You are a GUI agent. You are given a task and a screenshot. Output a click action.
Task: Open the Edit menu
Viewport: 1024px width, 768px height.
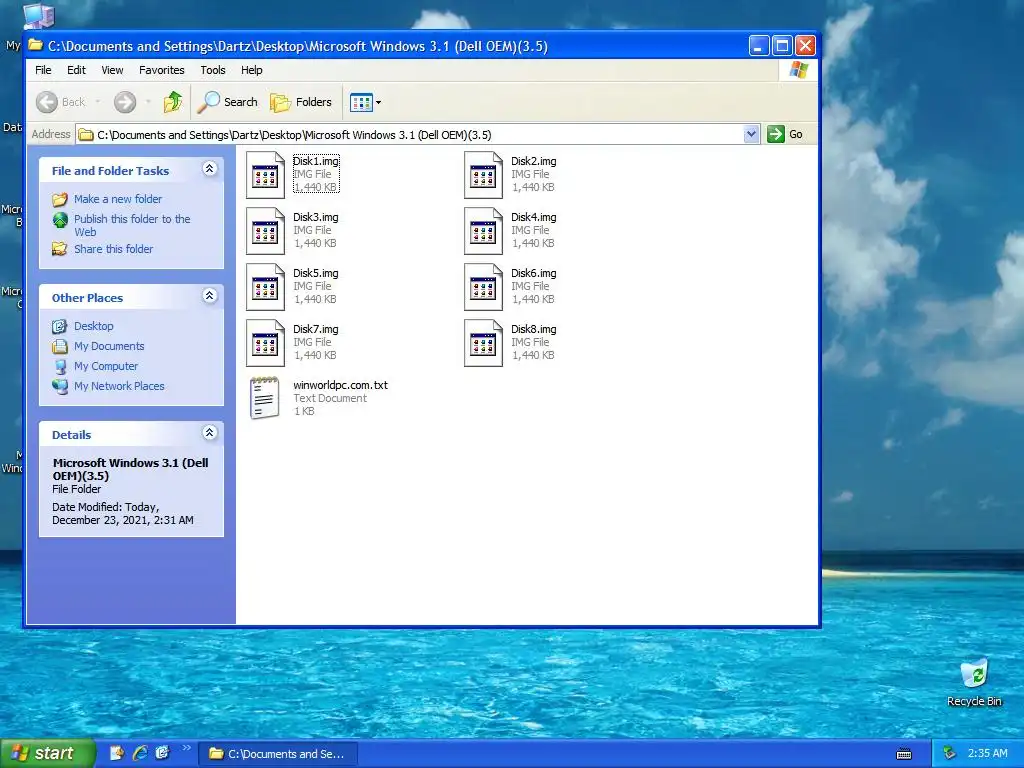(76, 70)
